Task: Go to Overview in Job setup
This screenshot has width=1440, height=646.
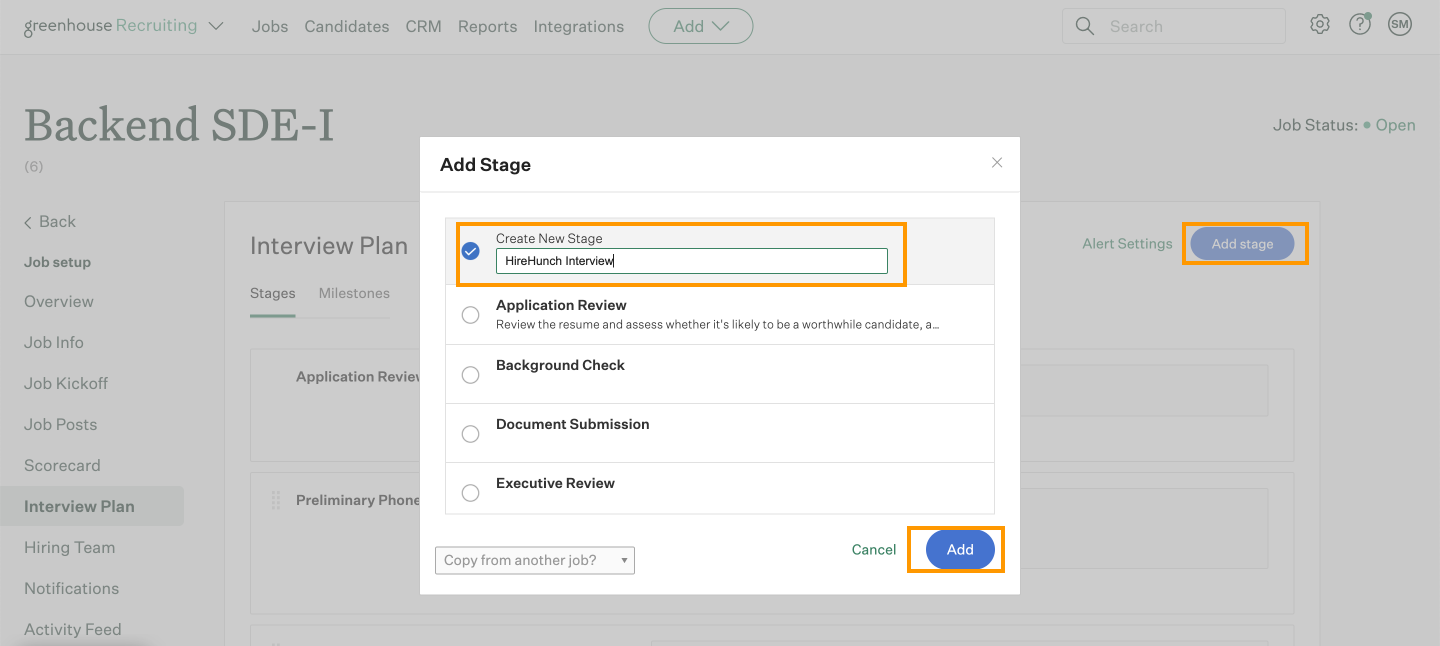Action: (x=59, y=301)
